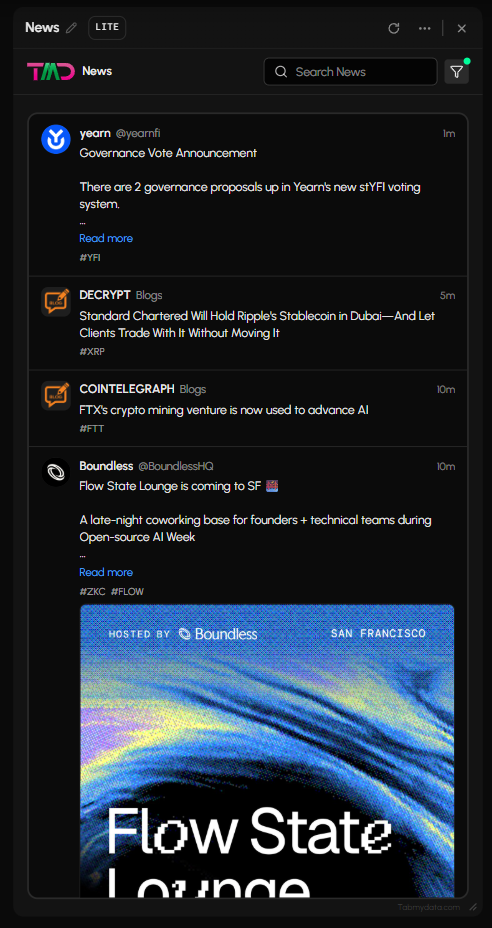Open the @yearnfi handle
The image size is (492, 928).
(138, 134)
